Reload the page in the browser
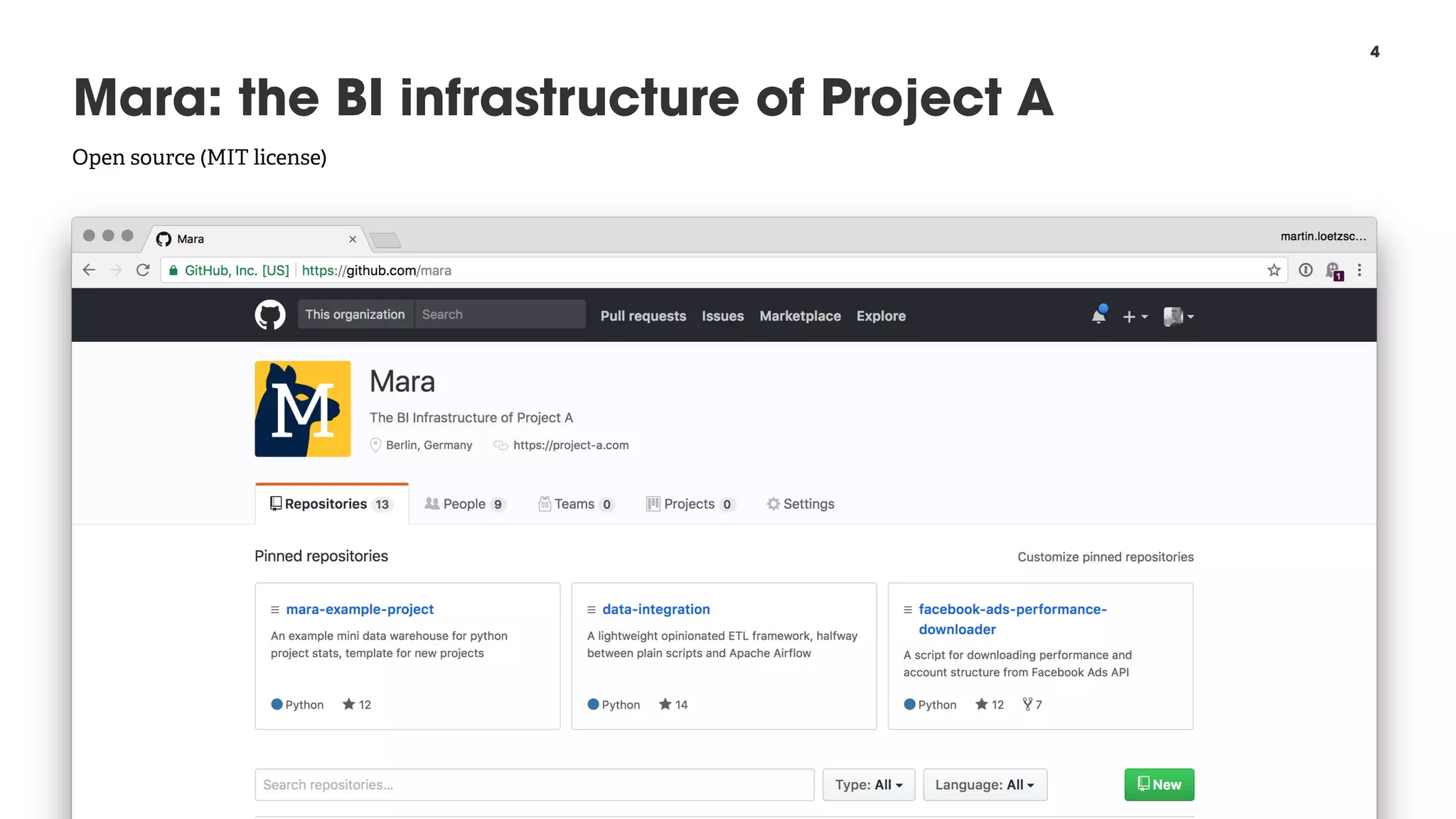The image size is (1456, 819). [x=143, y=270]
